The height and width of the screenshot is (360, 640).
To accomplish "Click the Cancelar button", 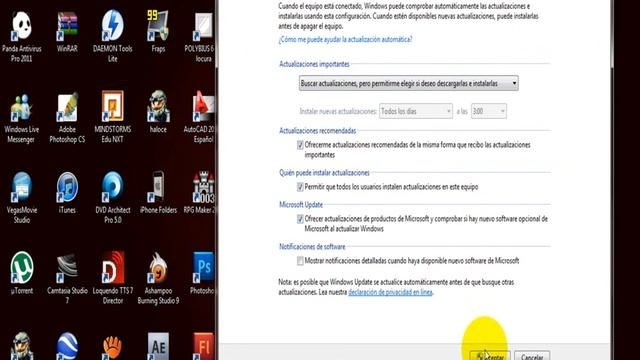I will click(x=532, y=356).
